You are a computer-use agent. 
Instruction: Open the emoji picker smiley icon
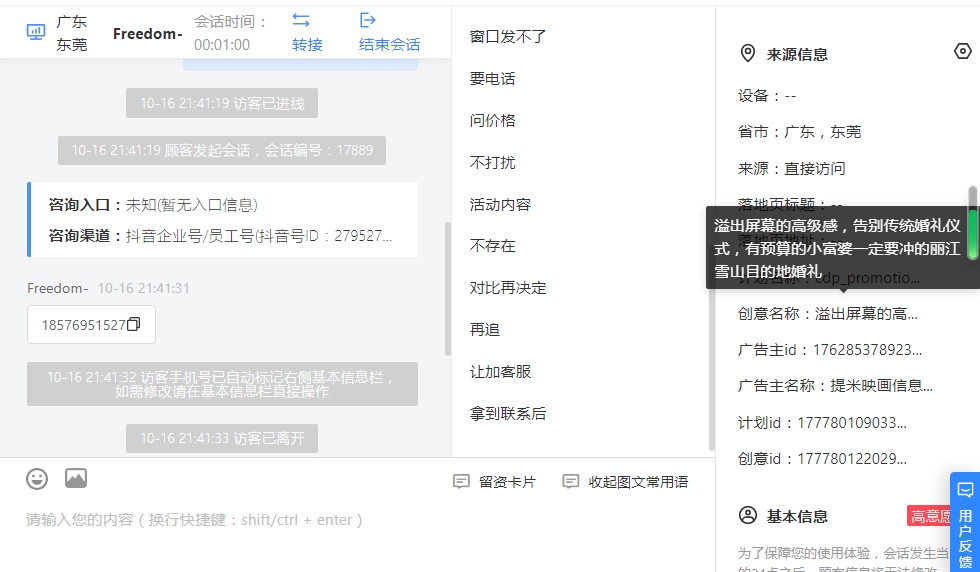pos(37,479)
